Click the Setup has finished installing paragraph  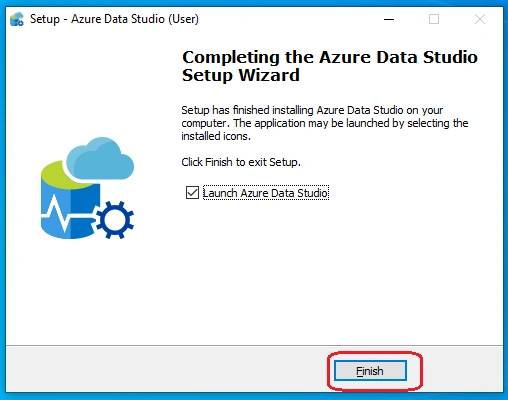tap(325, 123)
